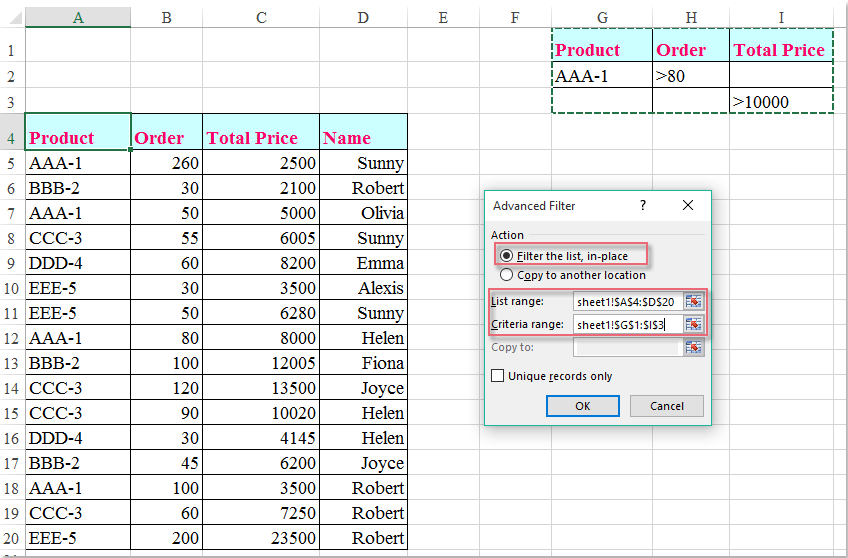Select 'Filter the list, in-place' option
Viewport: 848px width, 558px height.
point(506,256)
